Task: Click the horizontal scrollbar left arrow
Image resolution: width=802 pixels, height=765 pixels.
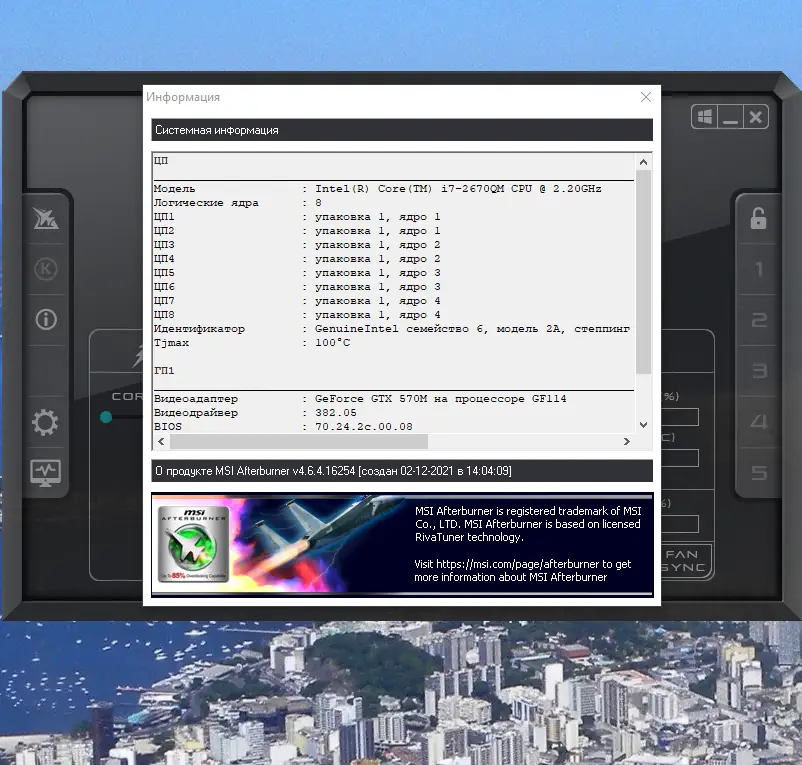Action: coord(161,441)
